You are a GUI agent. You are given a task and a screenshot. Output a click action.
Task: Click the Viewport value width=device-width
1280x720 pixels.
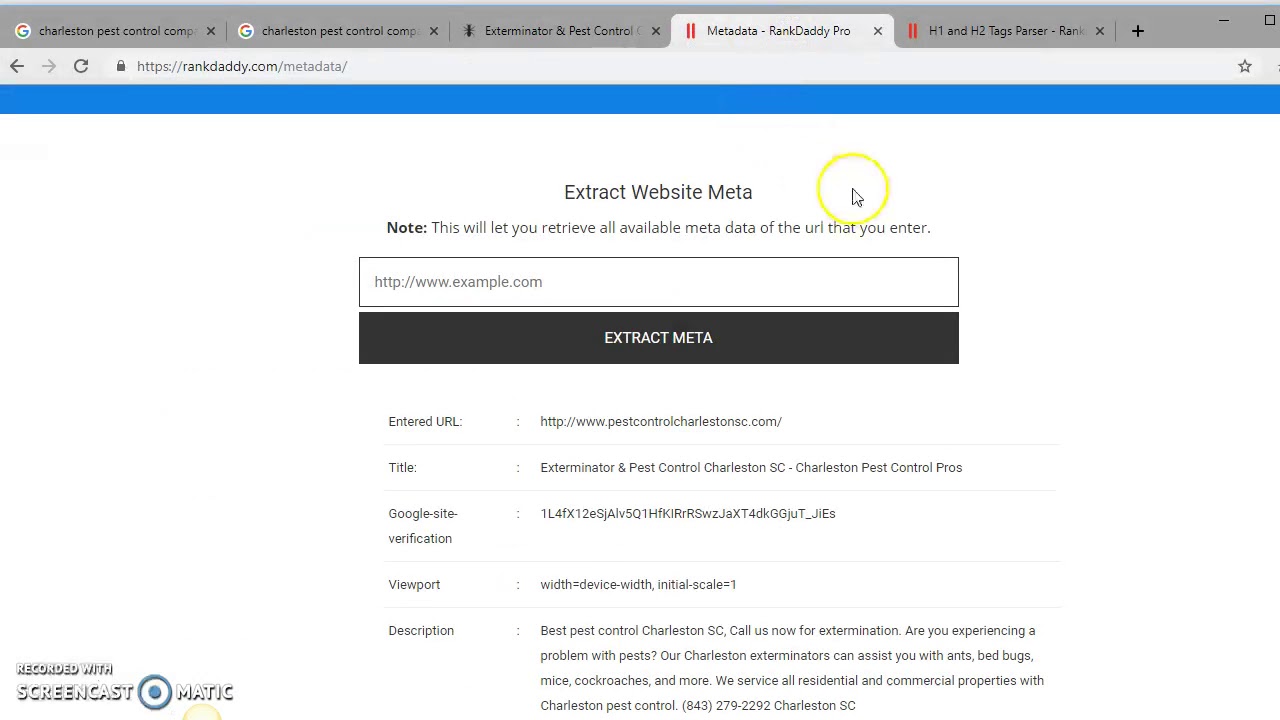tap(638, 585)
